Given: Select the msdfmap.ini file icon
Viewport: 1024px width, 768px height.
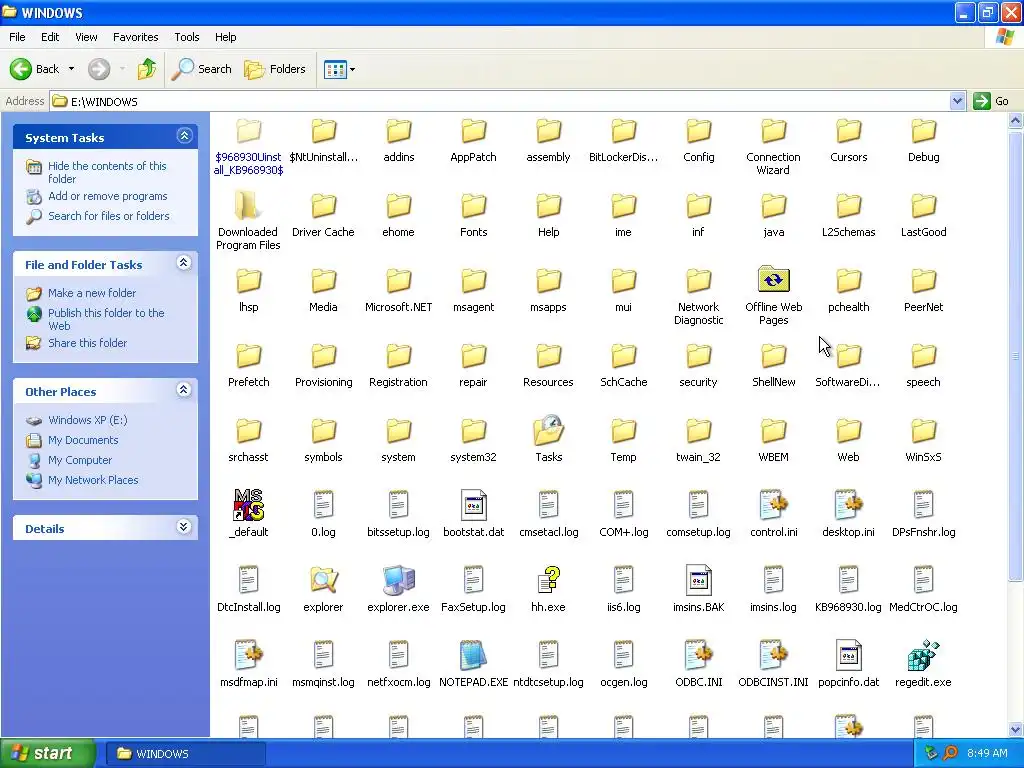Looking at the screenshot, I should pyautogui.click(x=248, y=655).
